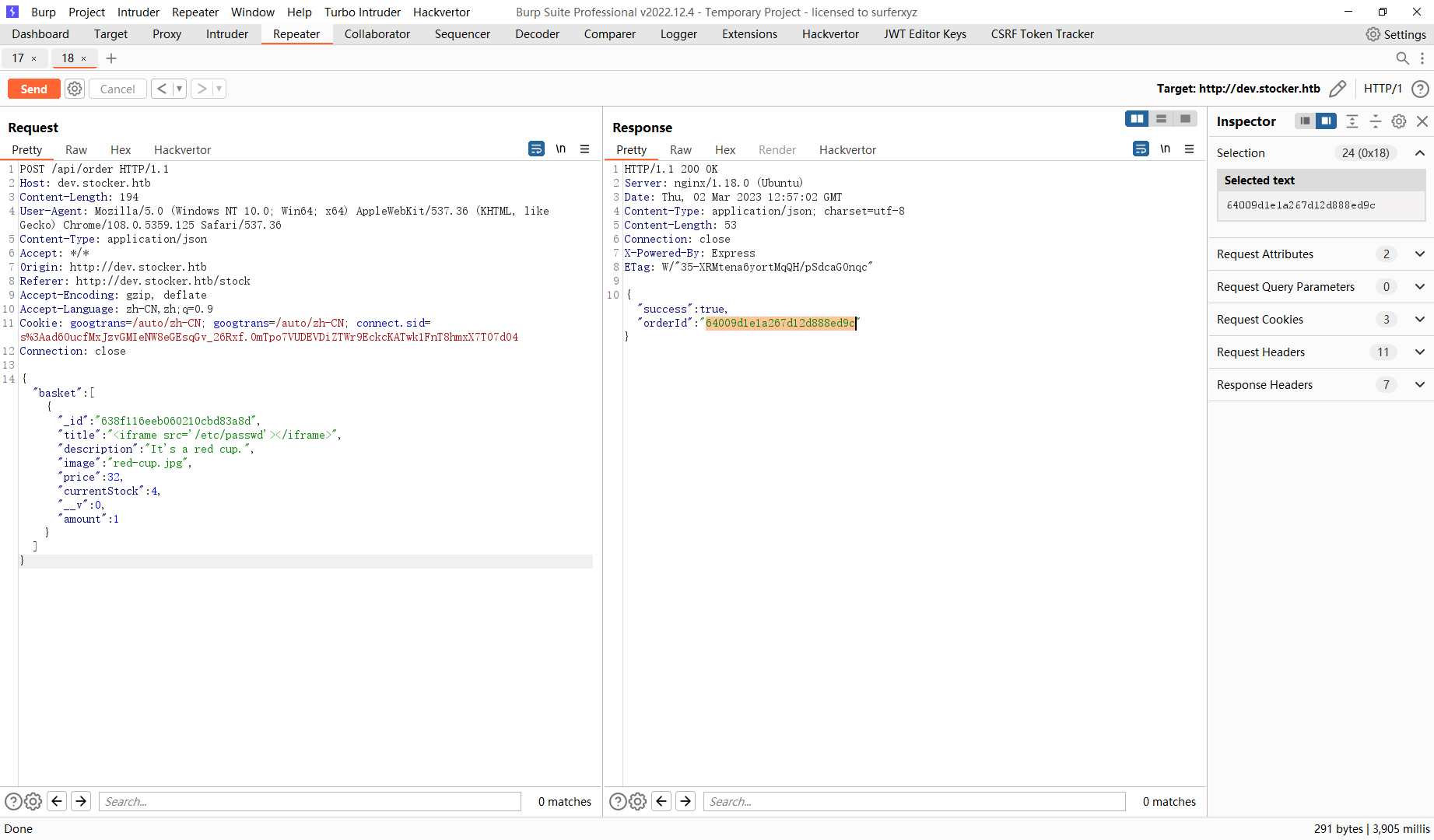The width and height of the screenshot is (1434, 840).
Task: Switch to the Intruder tool tab
Action: point(227,34)
